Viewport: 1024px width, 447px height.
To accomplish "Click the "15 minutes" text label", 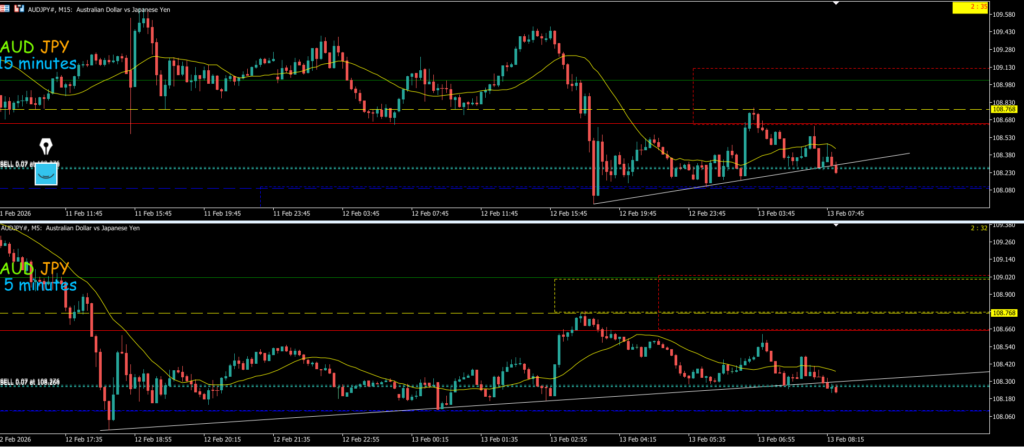I will tap(40, 64).
